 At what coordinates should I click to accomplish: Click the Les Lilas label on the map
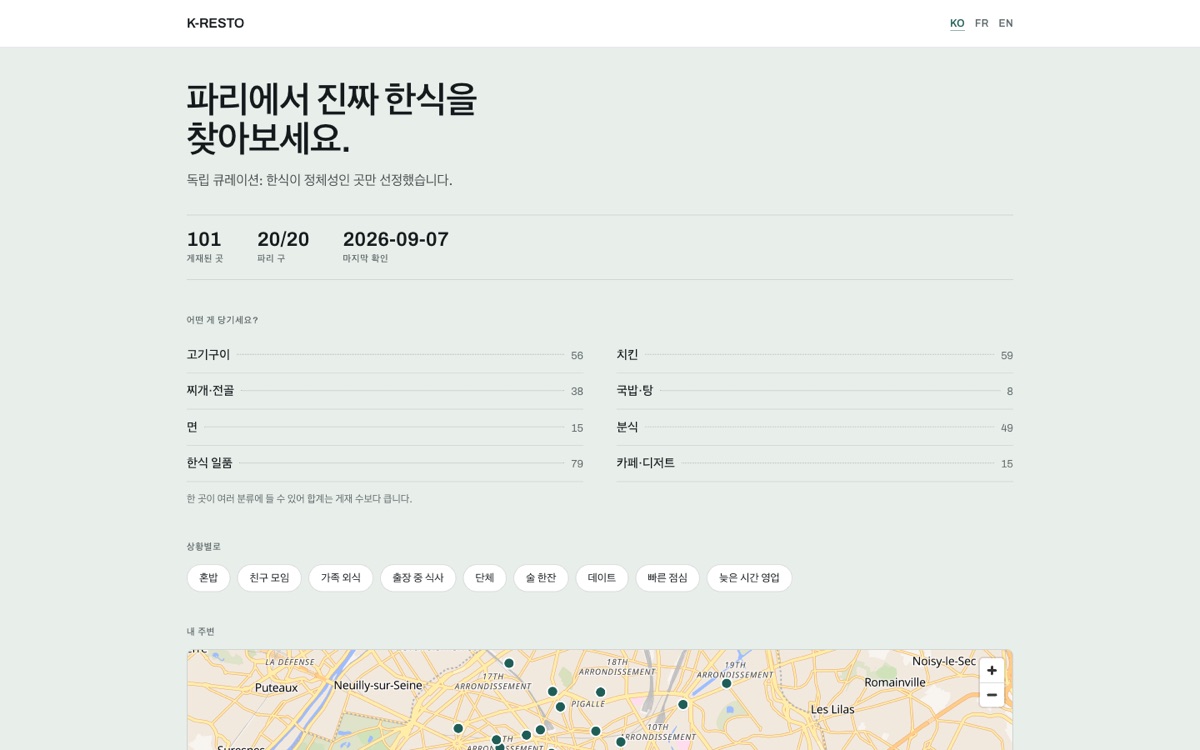click(832, 709)
